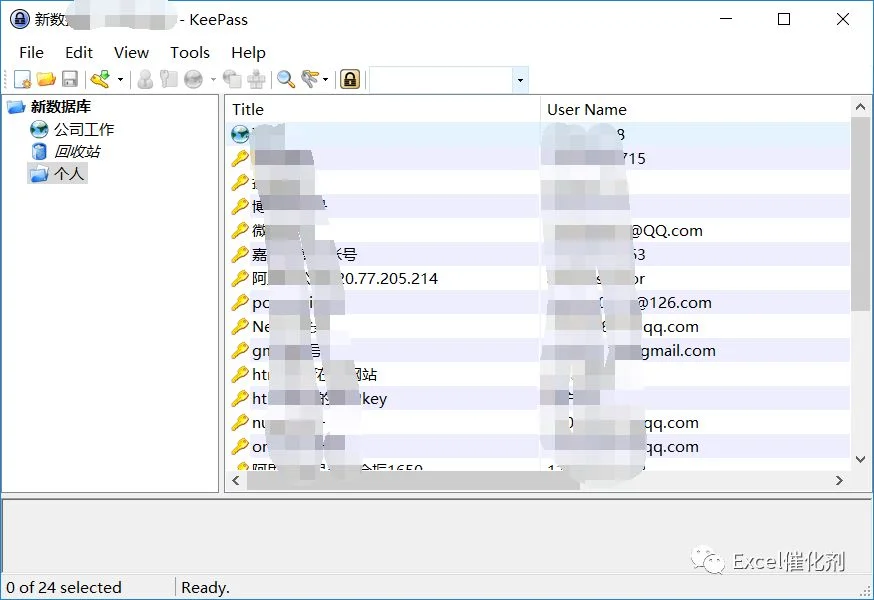Open the quick search dropdown arrow
This screenshot has width=874, height=600.
coord(520,80)
